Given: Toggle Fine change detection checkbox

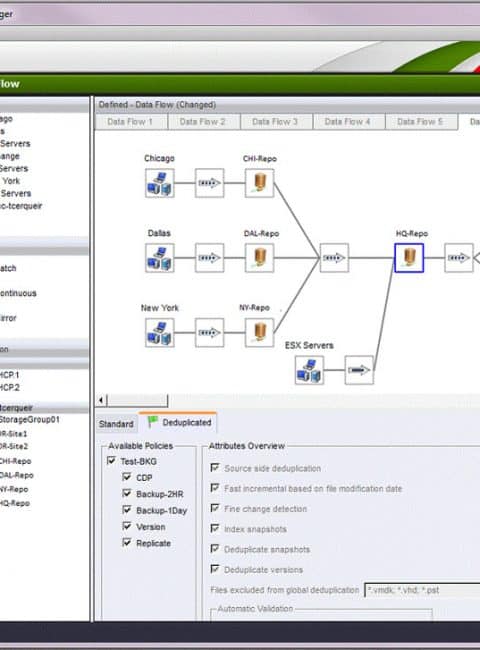Looking at the screenshot, I should coord(215,508).
